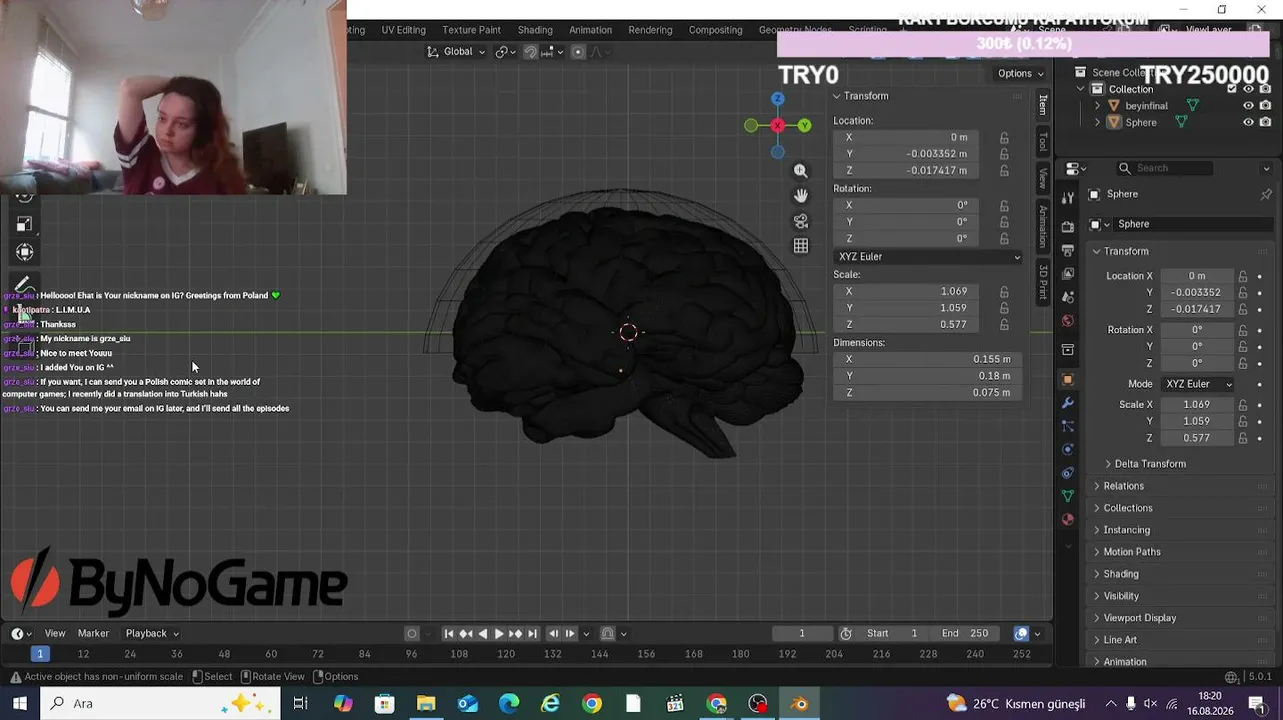Toggle the pin icon beside Sphere

pyautogui.click(x=1266, y=194)
